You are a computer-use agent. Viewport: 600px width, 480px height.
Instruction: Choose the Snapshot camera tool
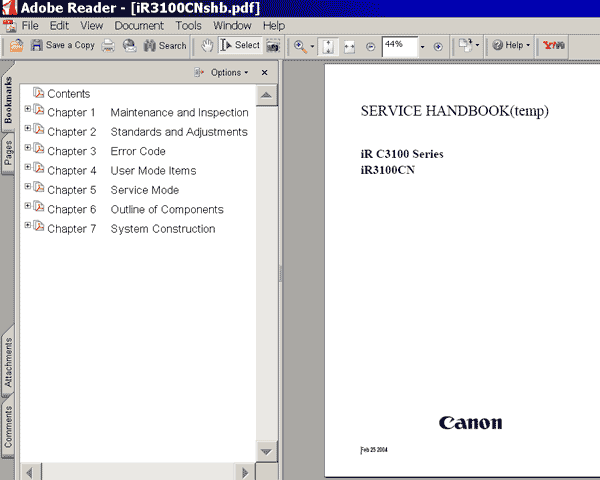point(273,46)
